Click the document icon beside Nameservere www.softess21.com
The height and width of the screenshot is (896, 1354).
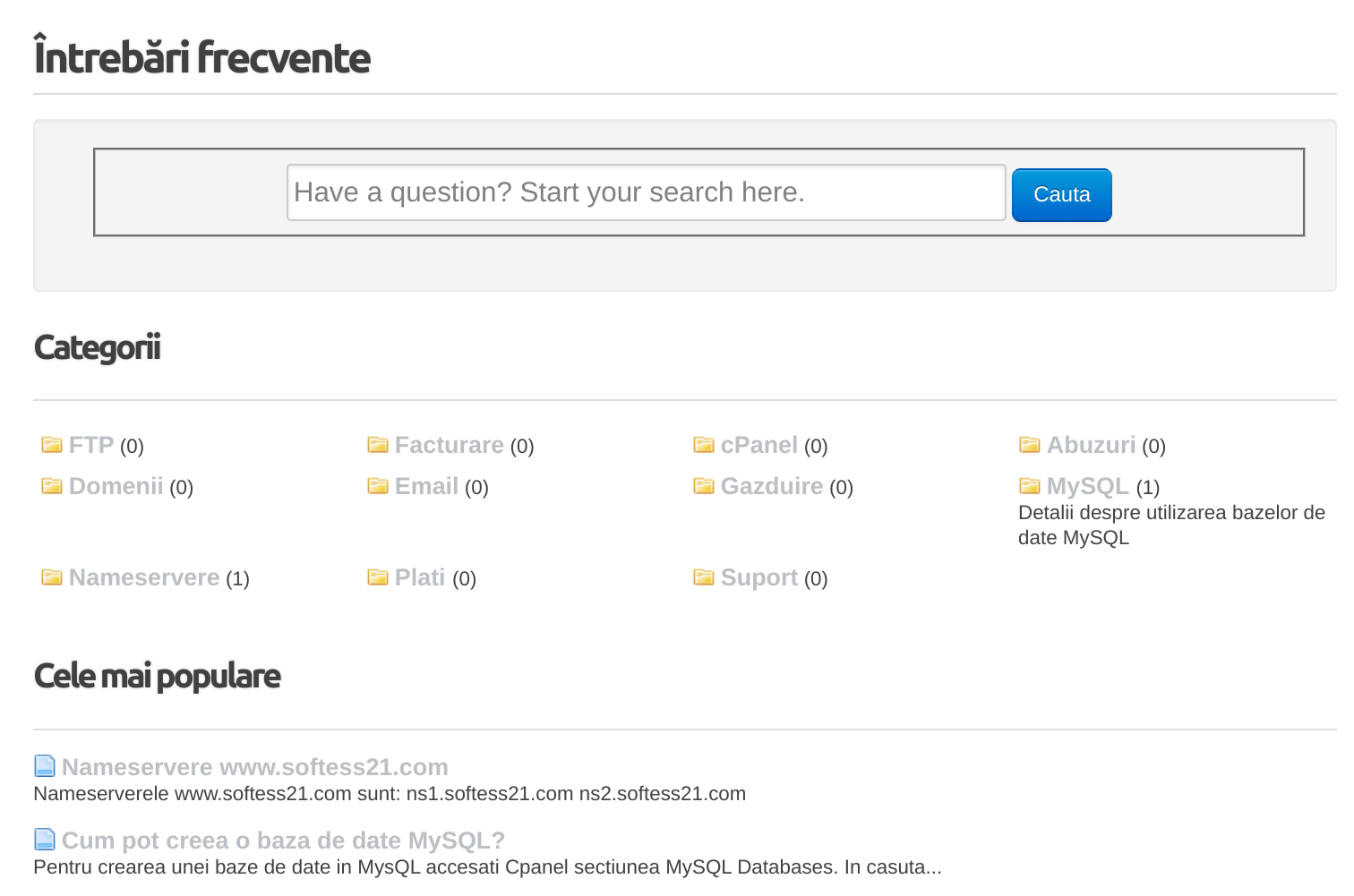point(45,766)
